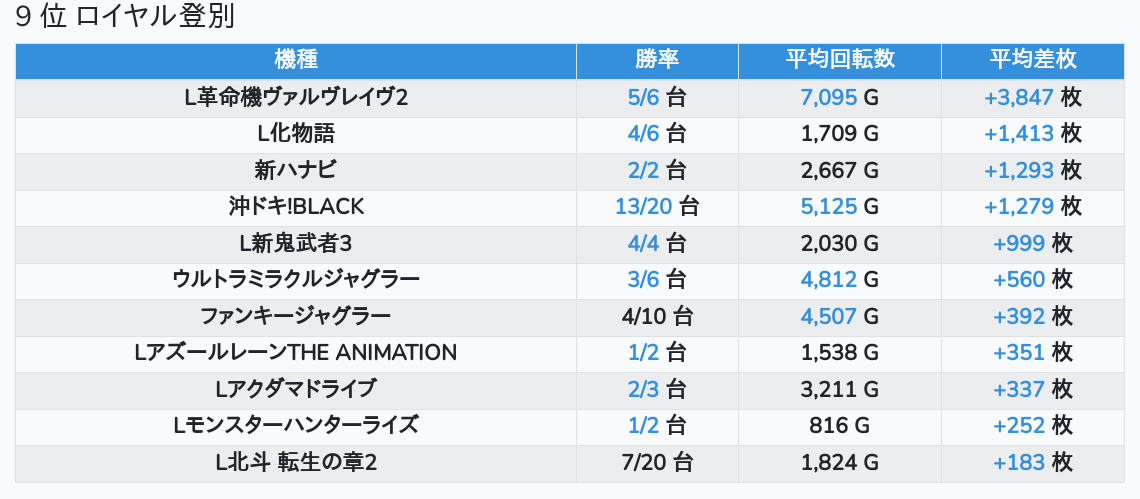1140x499 pixels.
Task: Select the L化物語 machine name
Action: point(296,133)
